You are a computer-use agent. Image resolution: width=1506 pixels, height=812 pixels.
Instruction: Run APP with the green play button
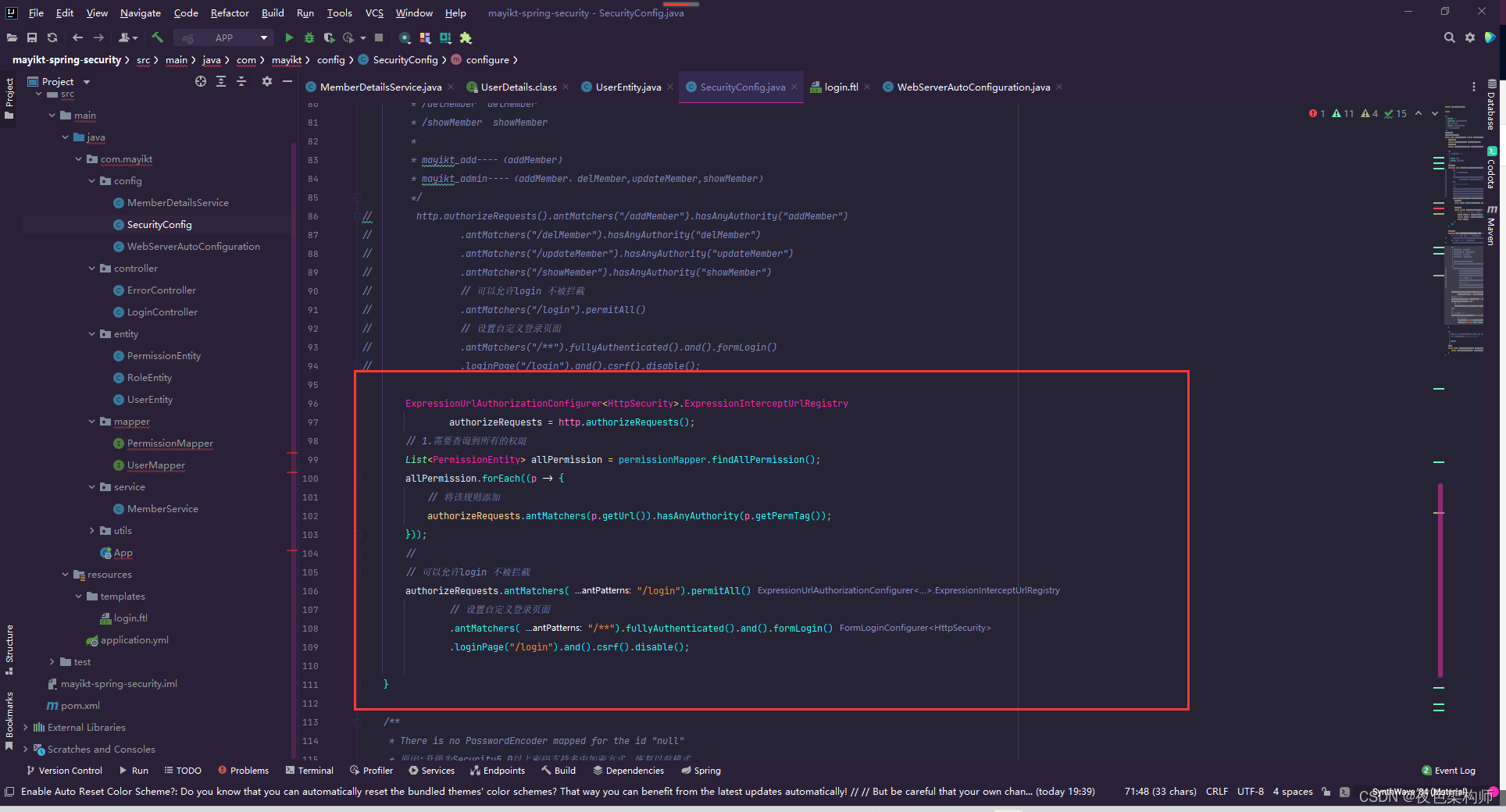click(x=289, y=37)
